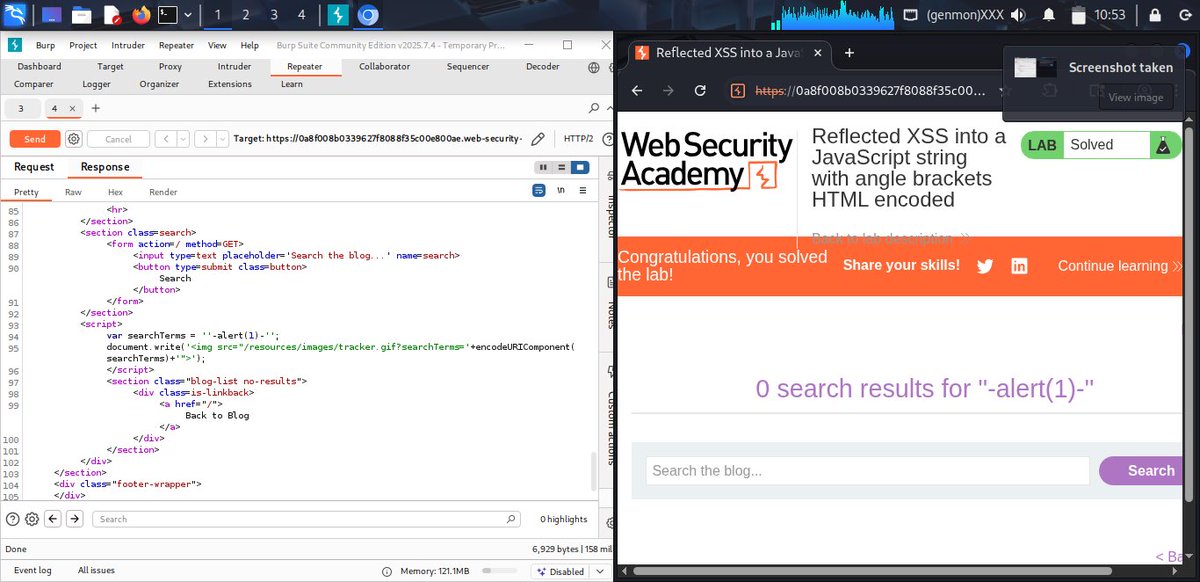The height and width of the screenshot is (582, 1200).
Task: Open the text editor panel icon
Action: coord(111,15)
